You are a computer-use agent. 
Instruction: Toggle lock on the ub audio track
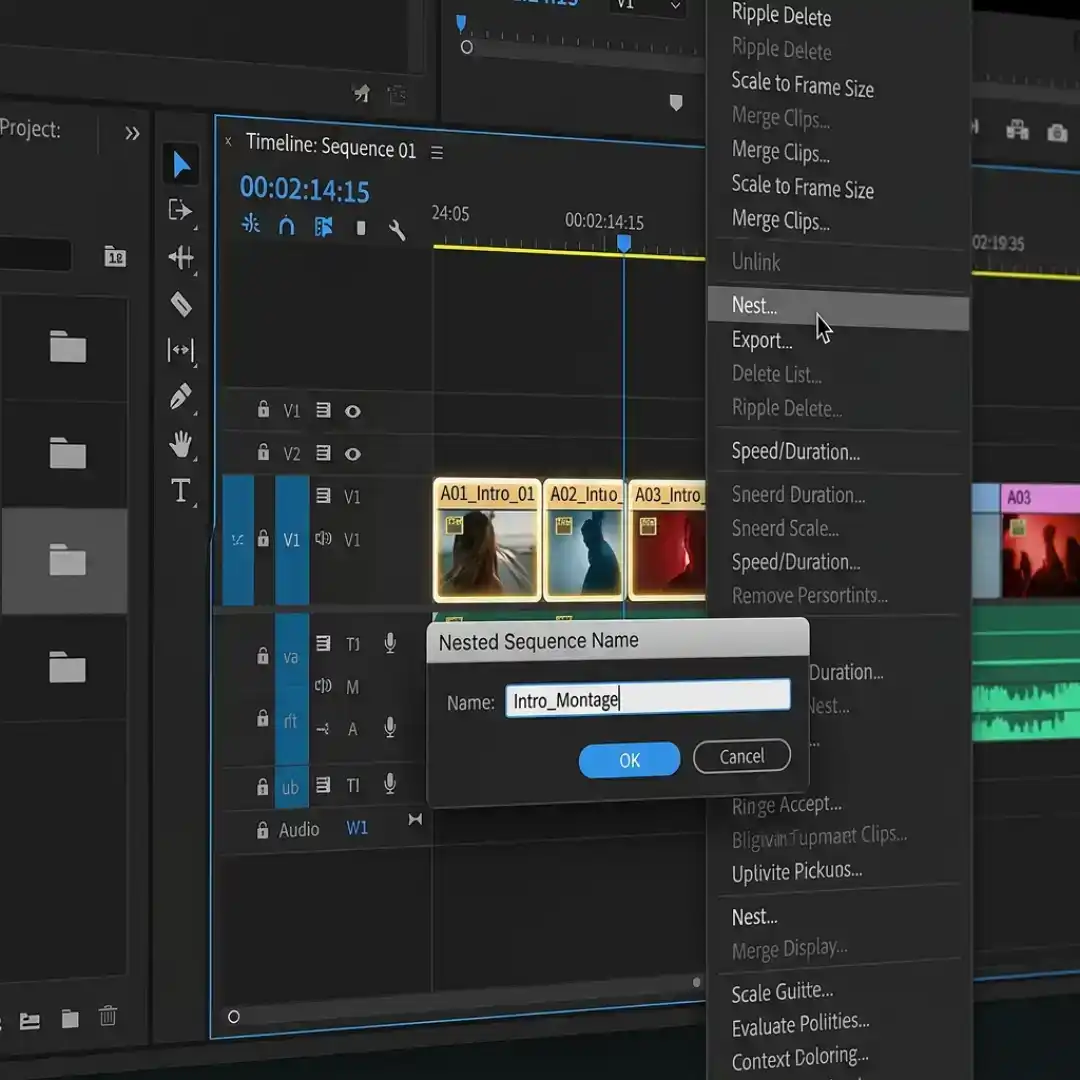pos(262,787)
